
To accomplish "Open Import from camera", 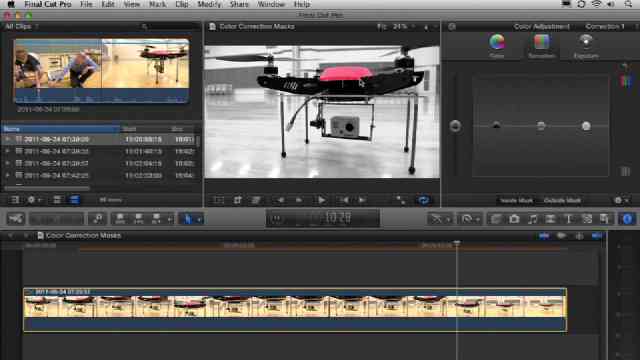I will coord(16,219).
